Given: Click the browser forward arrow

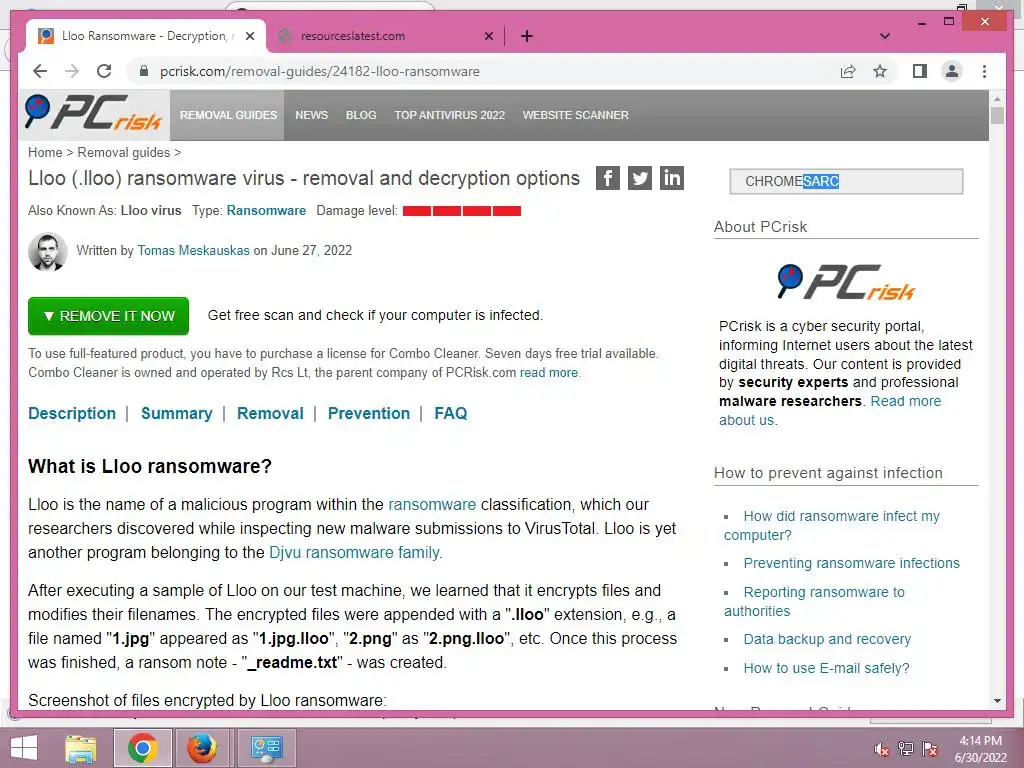Looking at the screenshot, I should 72,71.
